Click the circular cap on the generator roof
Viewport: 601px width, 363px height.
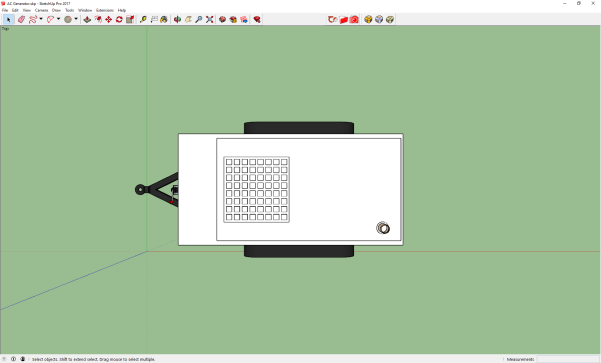click(x=383, y=228)
